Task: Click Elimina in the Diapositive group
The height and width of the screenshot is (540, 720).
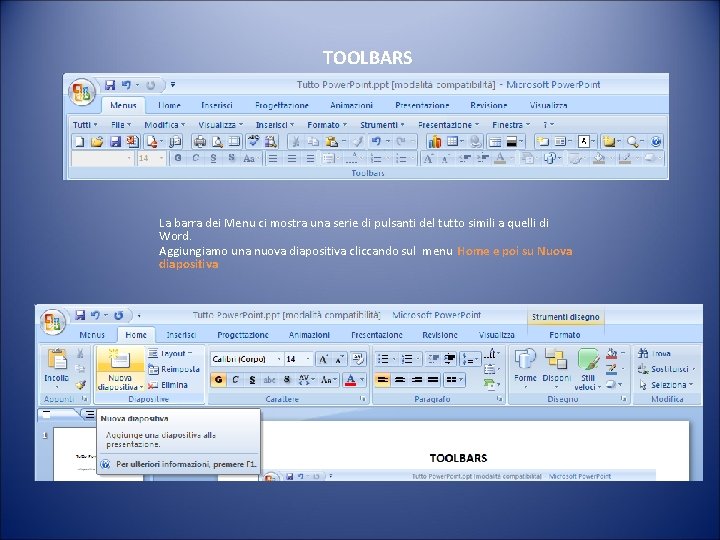Action: coord(168,385)
